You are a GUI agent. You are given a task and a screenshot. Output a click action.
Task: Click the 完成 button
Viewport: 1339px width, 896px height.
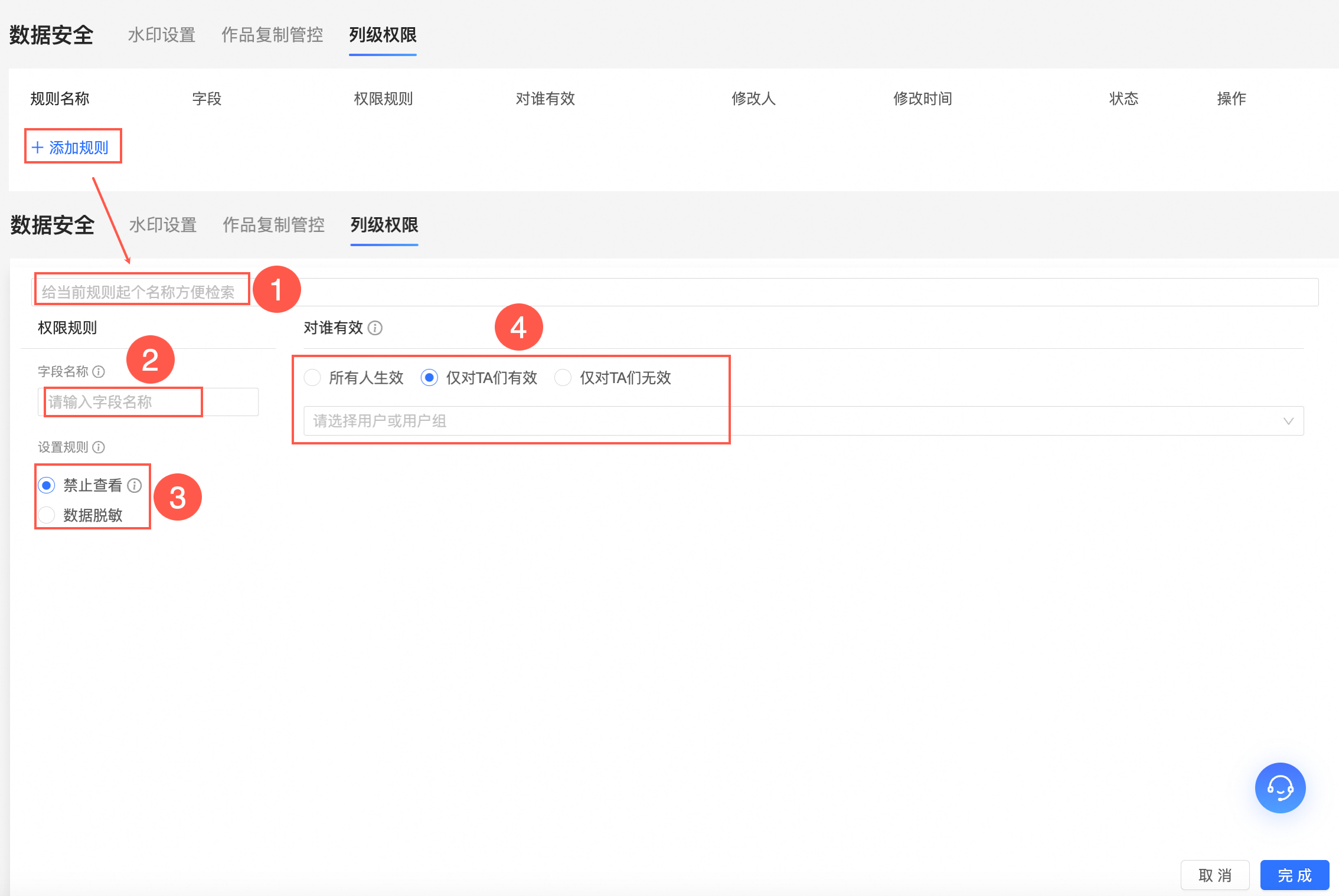(1294, 875)
